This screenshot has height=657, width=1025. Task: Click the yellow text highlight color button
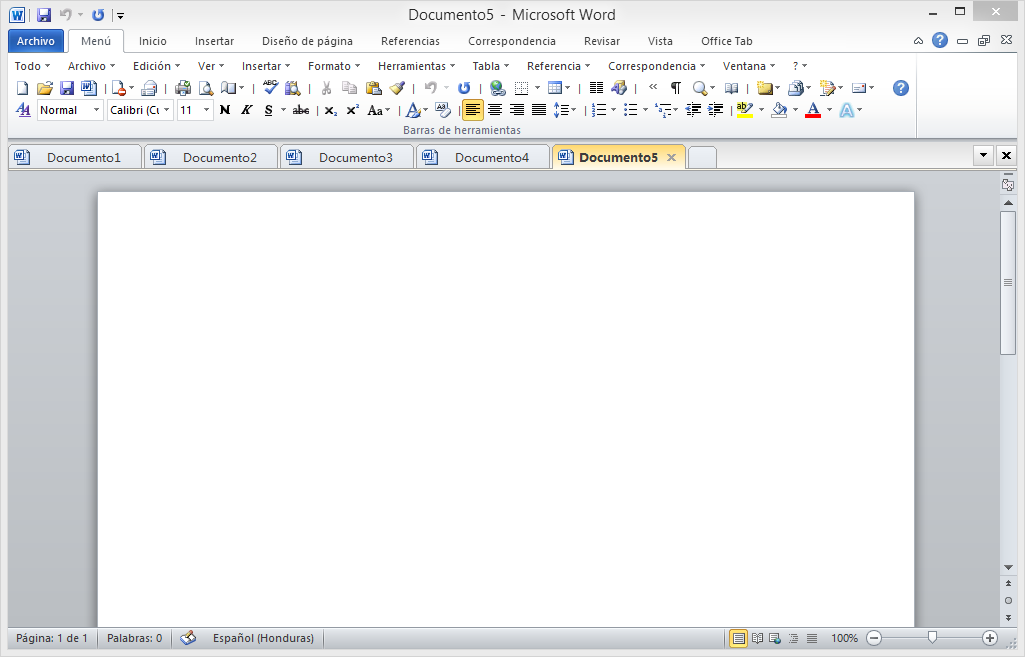click(x=745, y=110)
